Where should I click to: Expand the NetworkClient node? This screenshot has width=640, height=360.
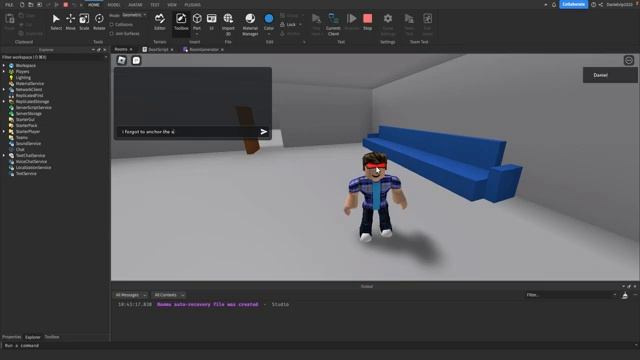[x=4, y=89]
